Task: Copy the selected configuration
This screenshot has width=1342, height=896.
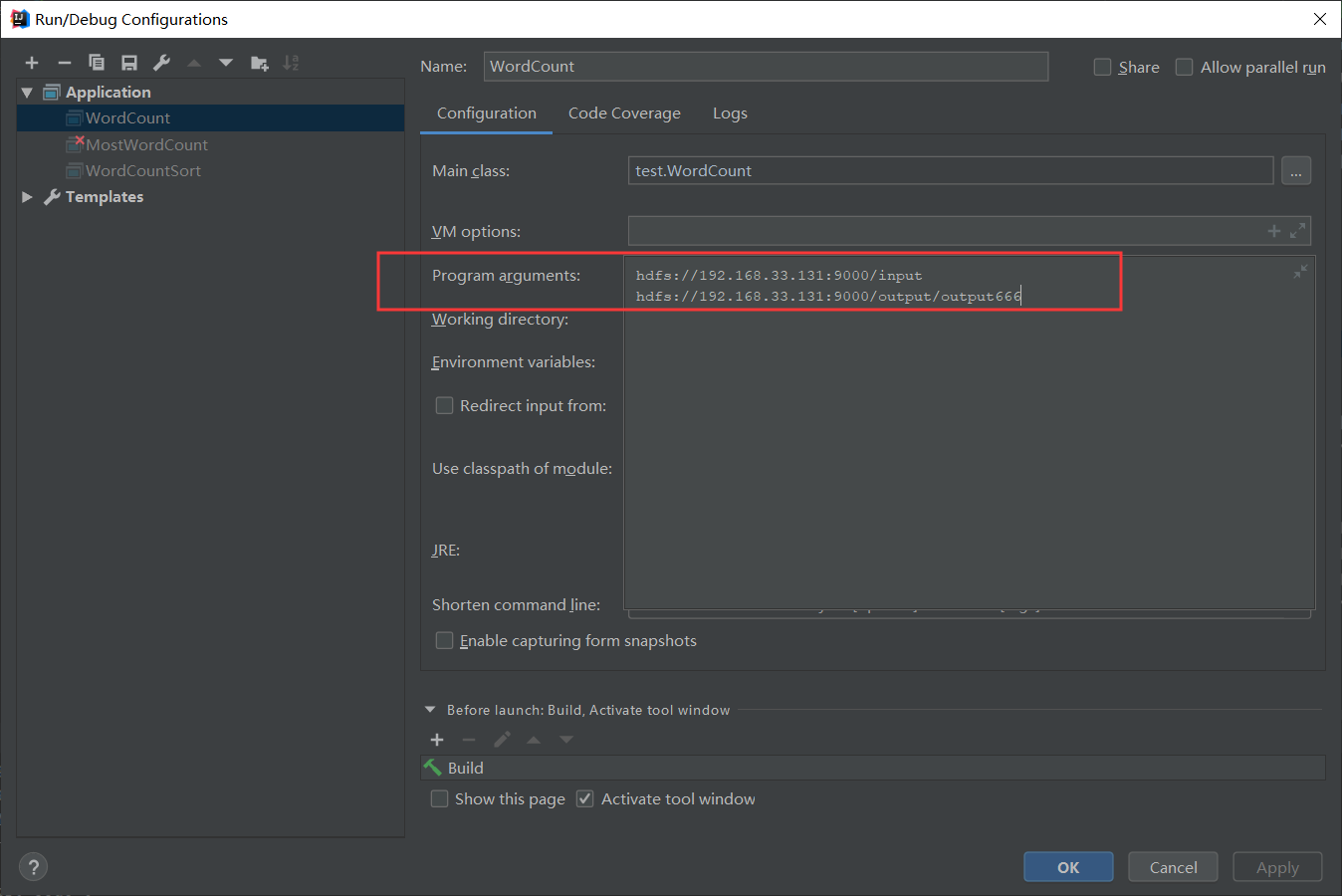Action: pyautogui.click(x=97, y=63)
